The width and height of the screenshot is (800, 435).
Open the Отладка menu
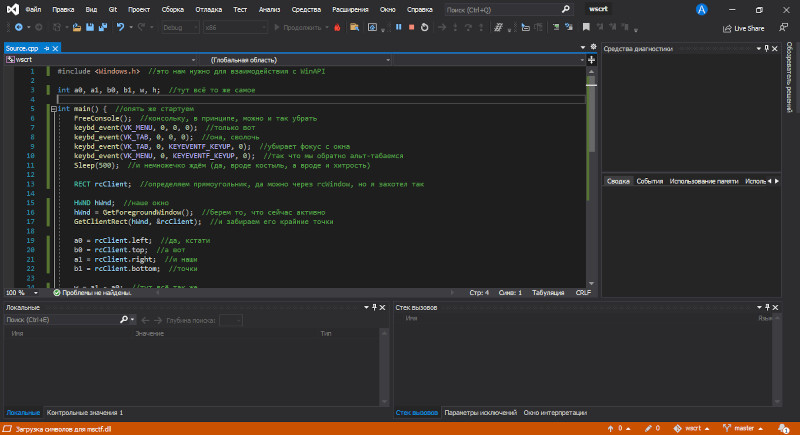click(208, 10)
